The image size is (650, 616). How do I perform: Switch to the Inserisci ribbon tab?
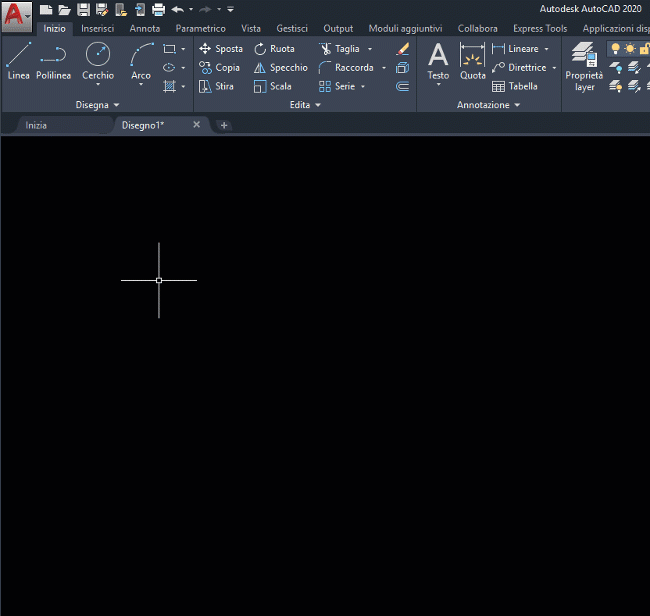pyautogui.click(x=97, y=29)
